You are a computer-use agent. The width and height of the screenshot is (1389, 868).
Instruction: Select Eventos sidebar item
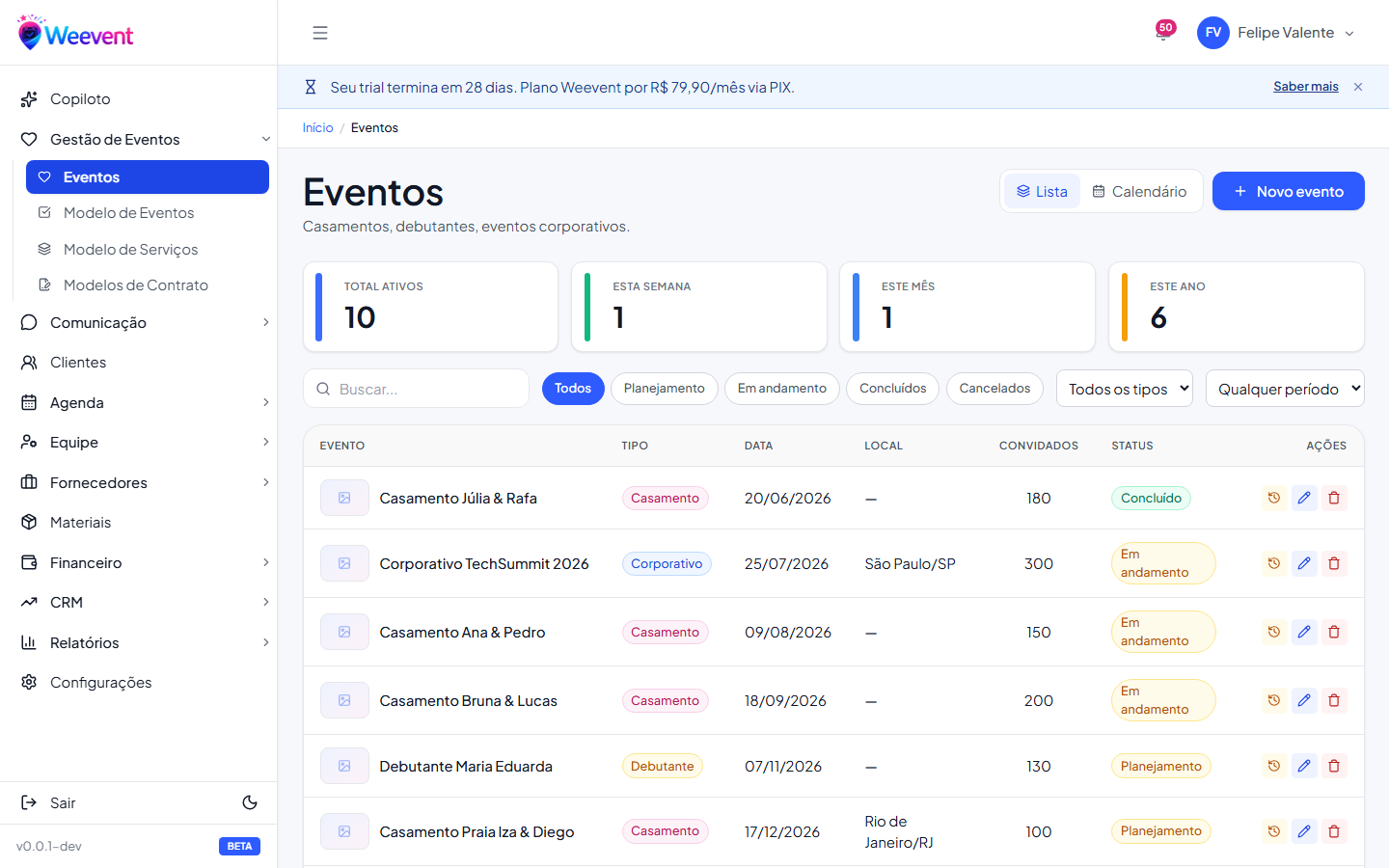point(148,177)
